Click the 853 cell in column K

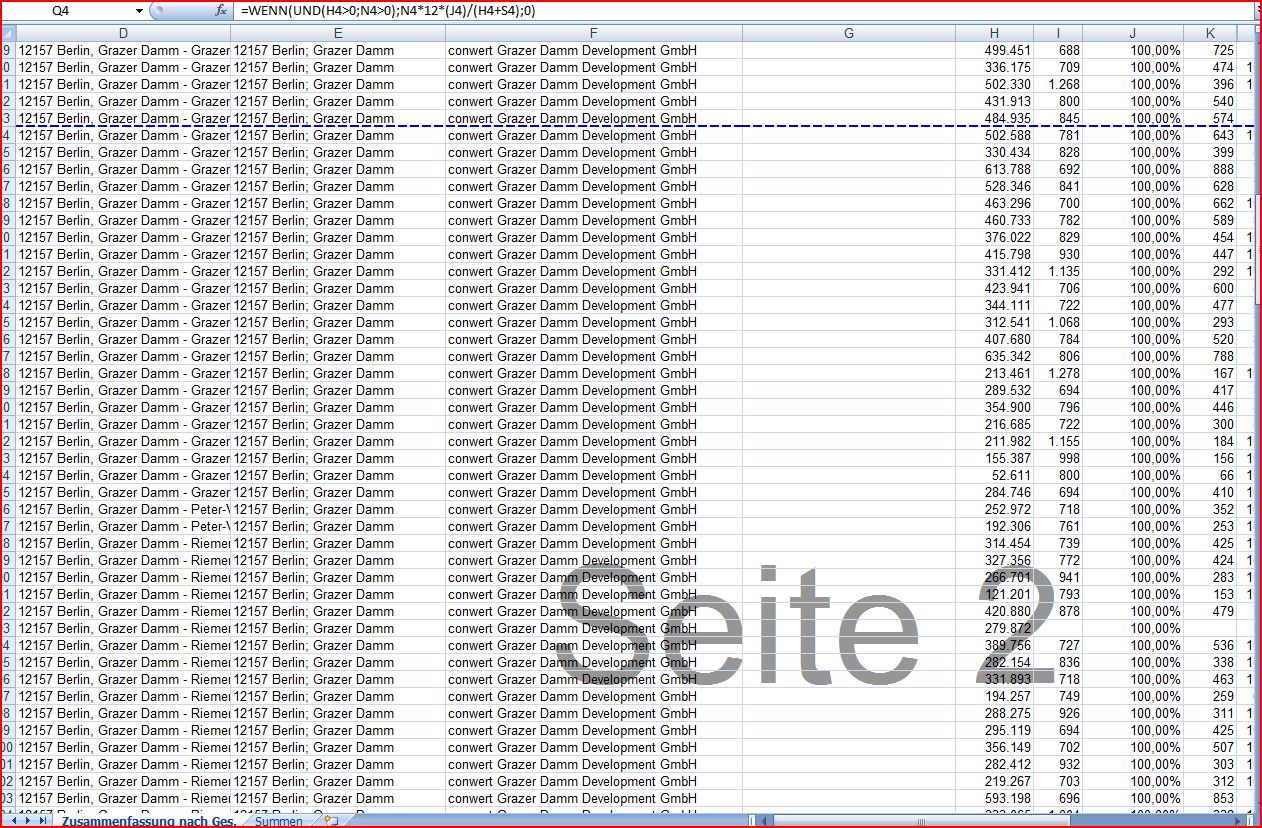[x=1210, y=798]
